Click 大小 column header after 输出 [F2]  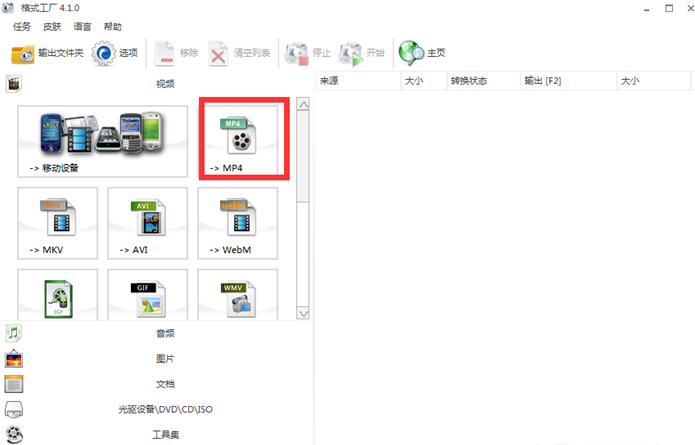click(x=654, y=81)
